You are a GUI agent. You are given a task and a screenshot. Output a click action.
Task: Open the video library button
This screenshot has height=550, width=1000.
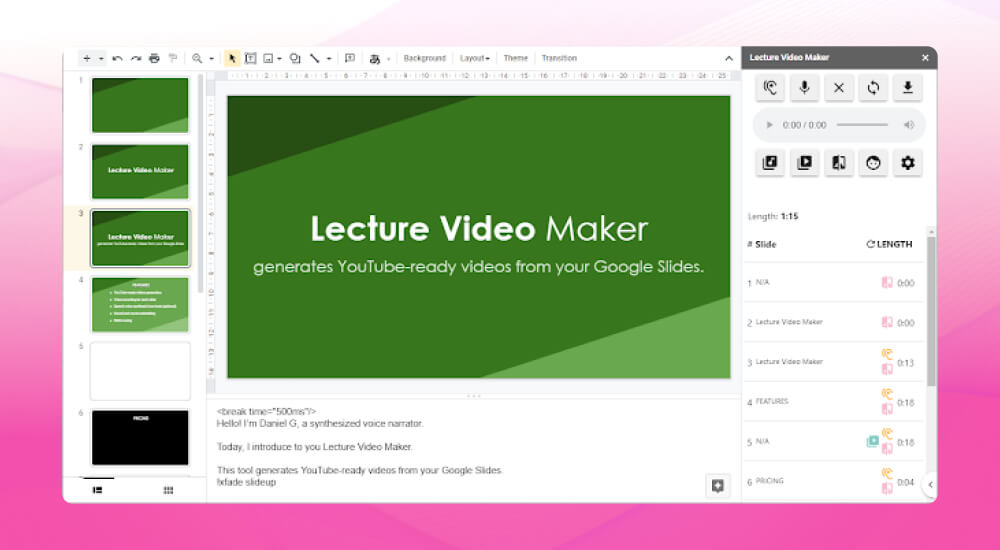coord(804,163)
